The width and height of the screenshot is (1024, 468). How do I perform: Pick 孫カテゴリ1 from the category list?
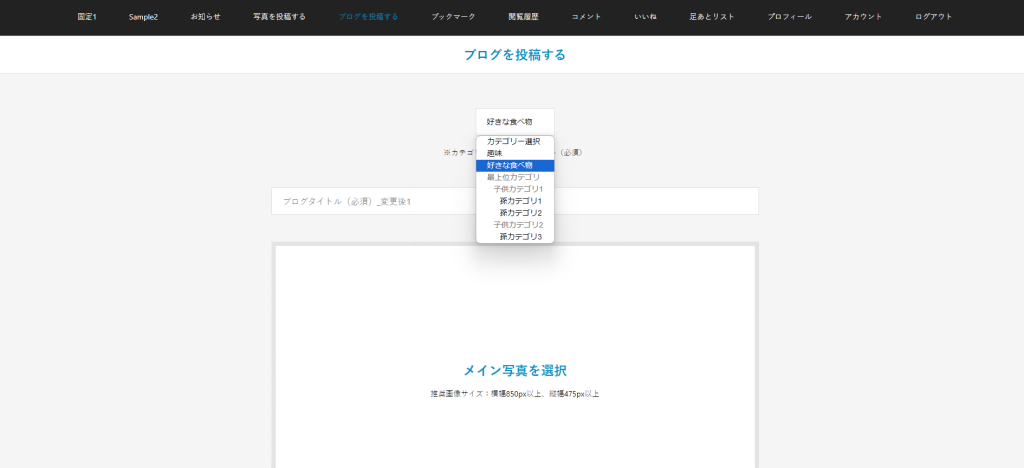pos(520,201)
